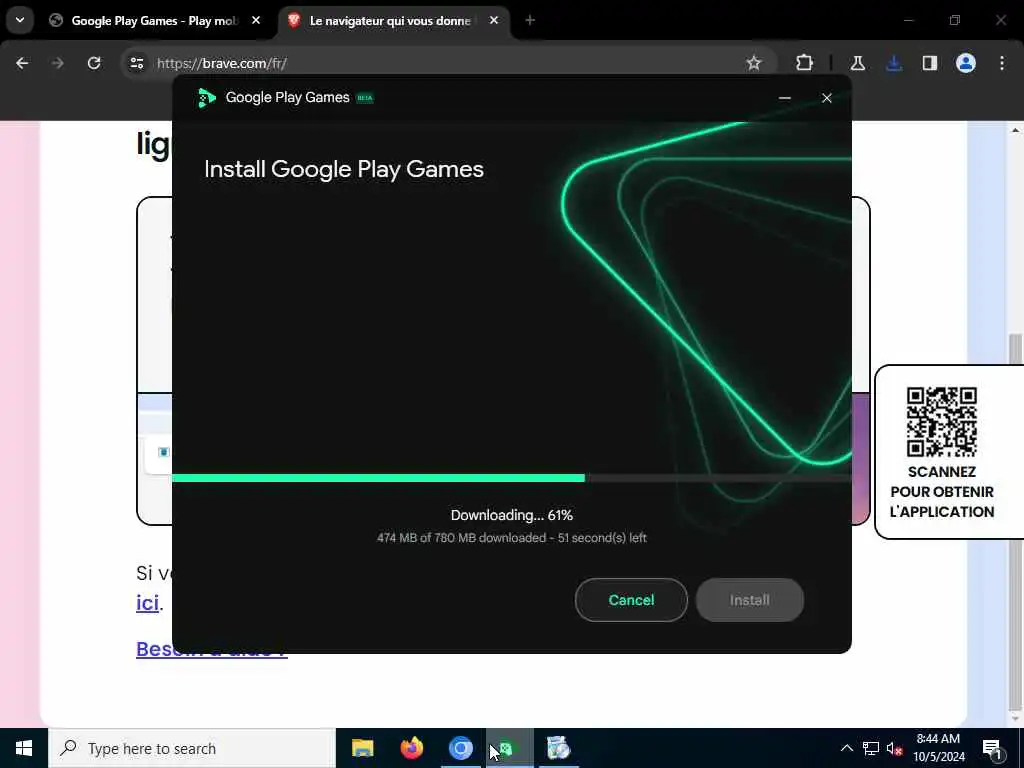This screenshot has width=1024, height=768.
Task: Open the 'Besoin d'aide ?' link
Action: [212, 649]
